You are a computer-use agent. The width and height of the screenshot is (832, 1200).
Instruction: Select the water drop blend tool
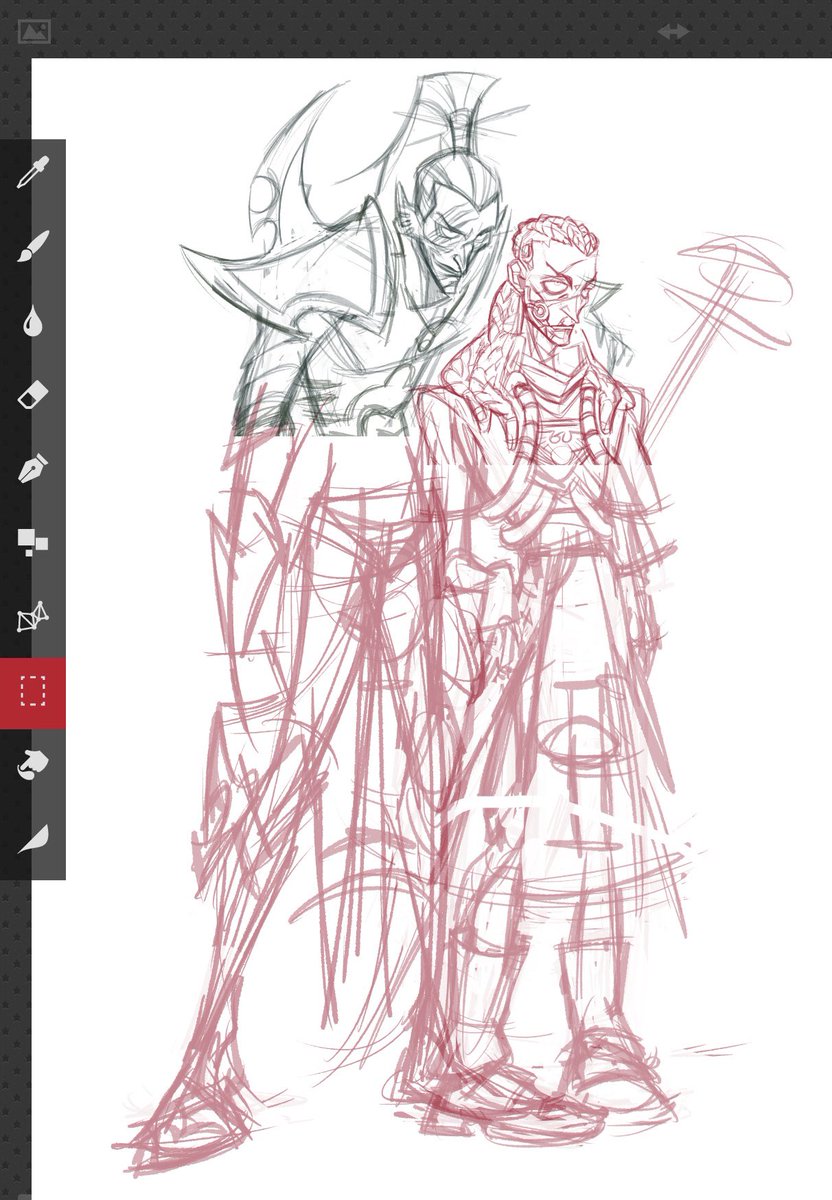click(x=33, y=321)
